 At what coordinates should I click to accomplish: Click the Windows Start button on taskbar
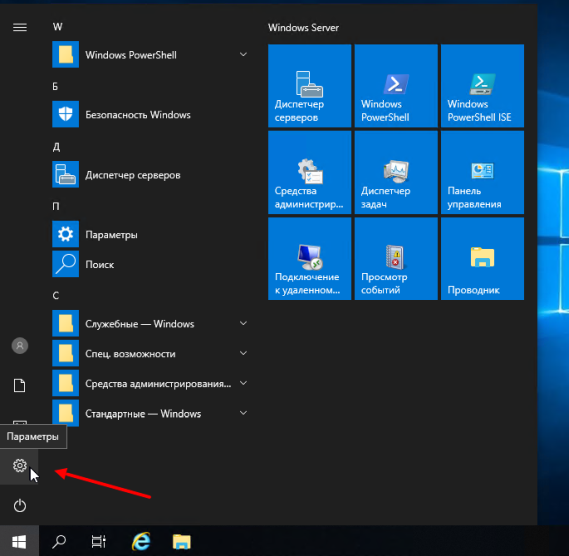19,542
